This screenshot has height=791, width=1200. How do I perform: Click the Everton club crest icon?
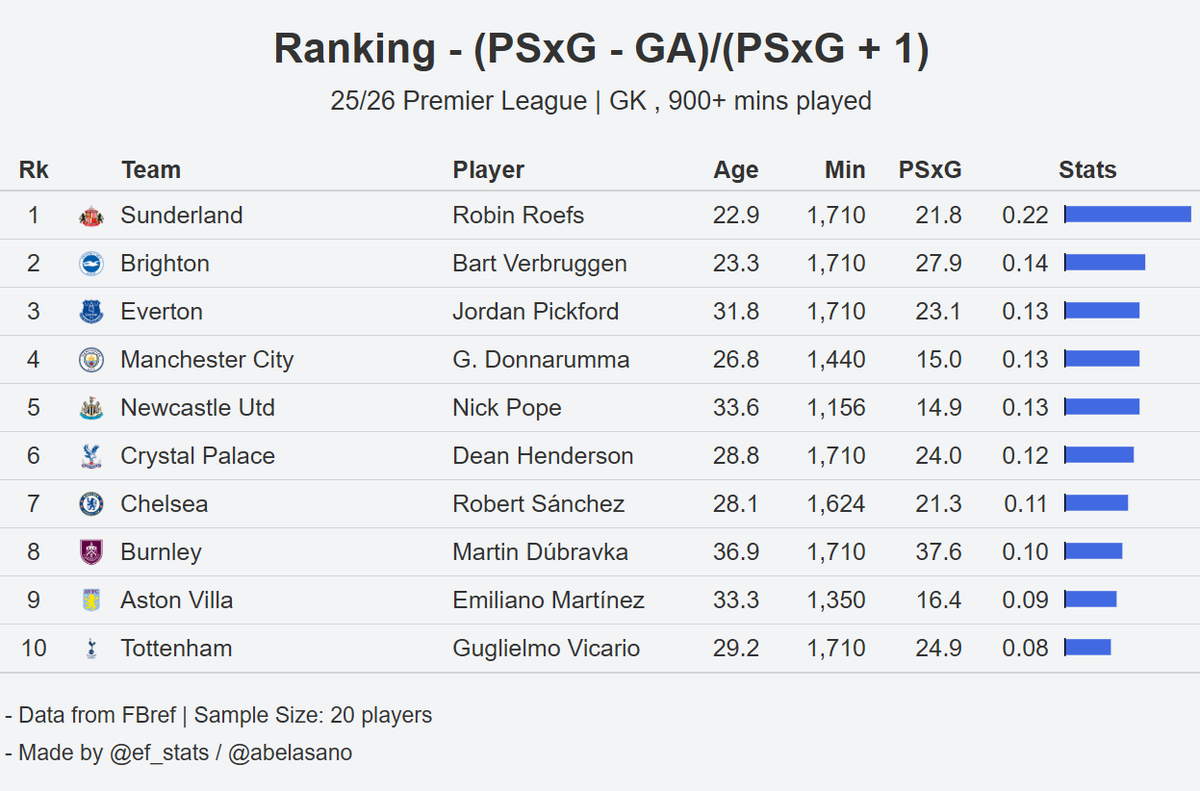pyautogui.click(x=91, y=312)
